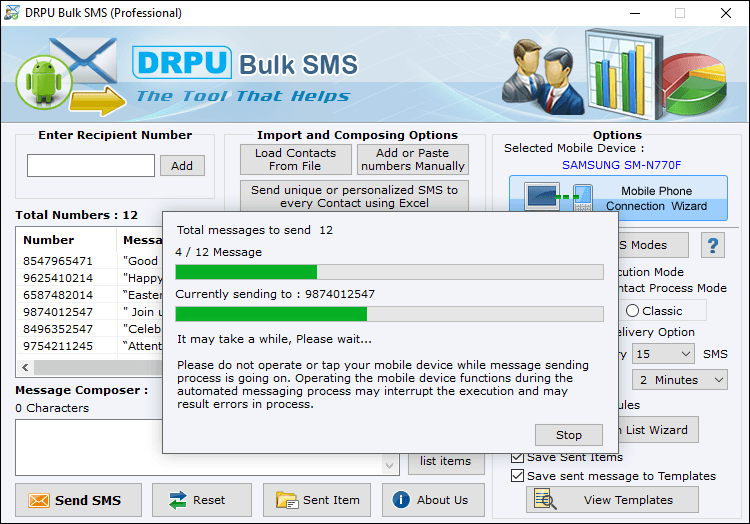Click the Add button for recipient number
This screenshot has height=524, width=750.
coord(182,166)
